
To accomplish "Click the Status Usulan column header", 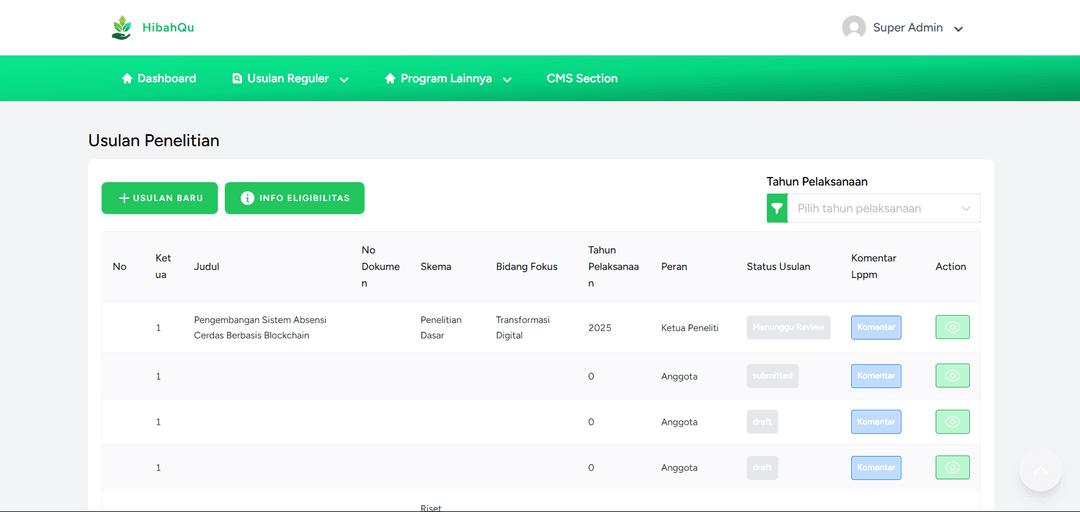I will point(778,267).
